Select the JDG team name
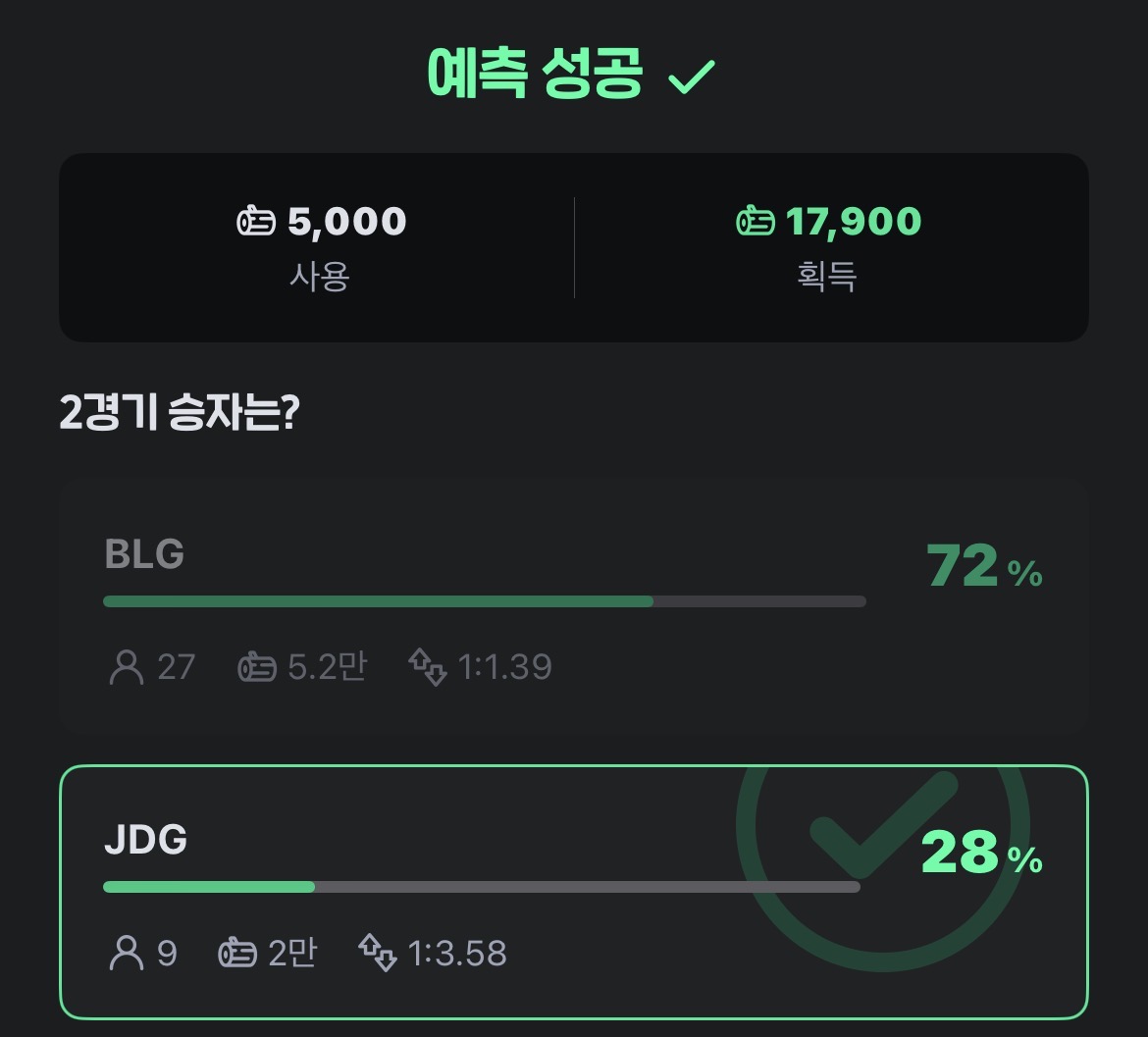The width and height of the screenshot is (1148, 1037). [x=145, y=841]
